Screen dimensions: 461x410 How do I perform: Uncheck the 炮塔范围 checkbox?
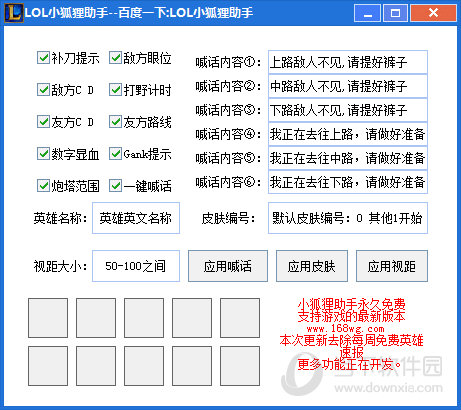pyautogui.click(x=43, y=186)
